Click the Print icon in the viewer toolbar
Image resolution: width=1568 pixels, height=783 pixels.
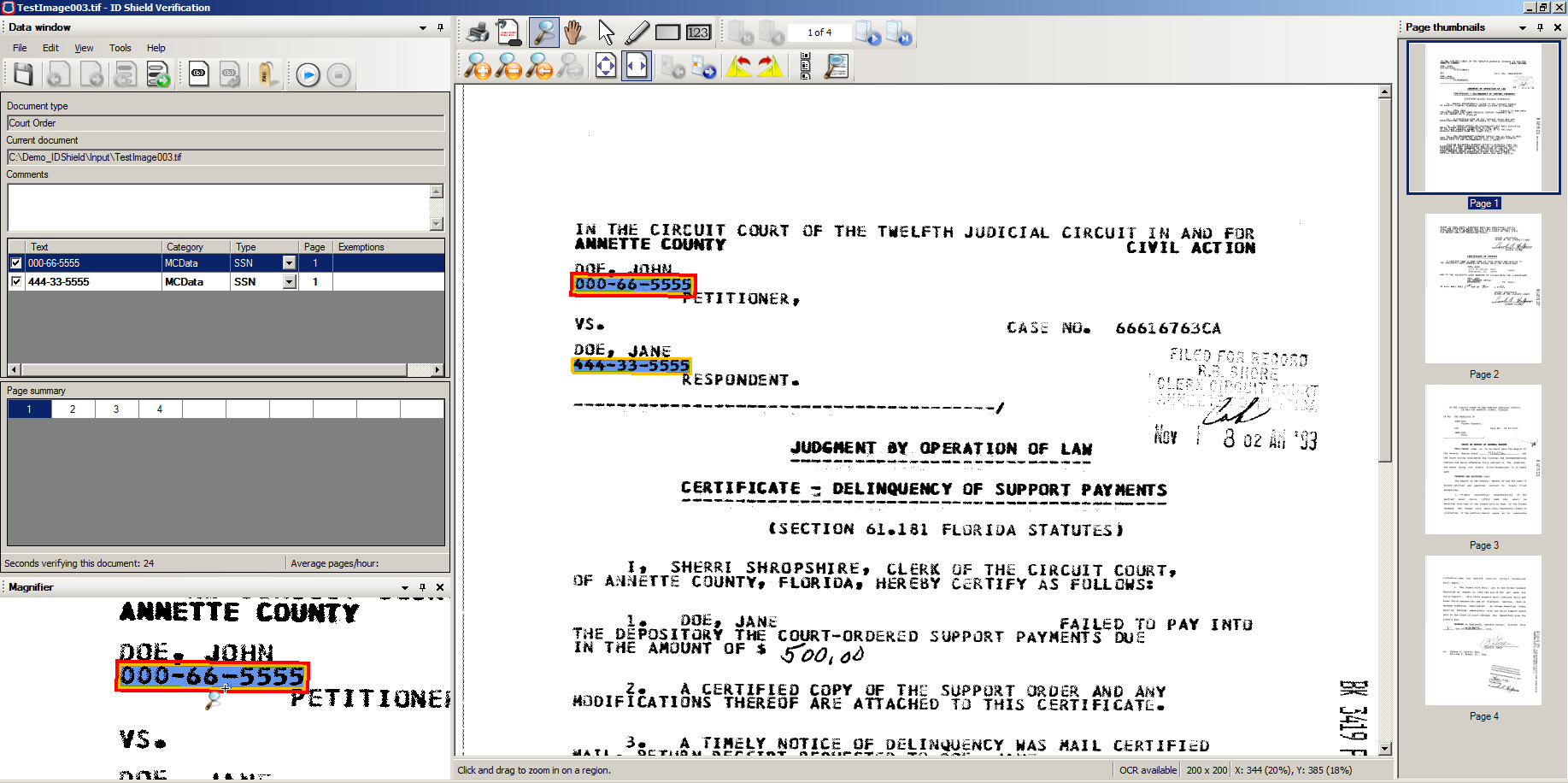(x=476, y=32)
